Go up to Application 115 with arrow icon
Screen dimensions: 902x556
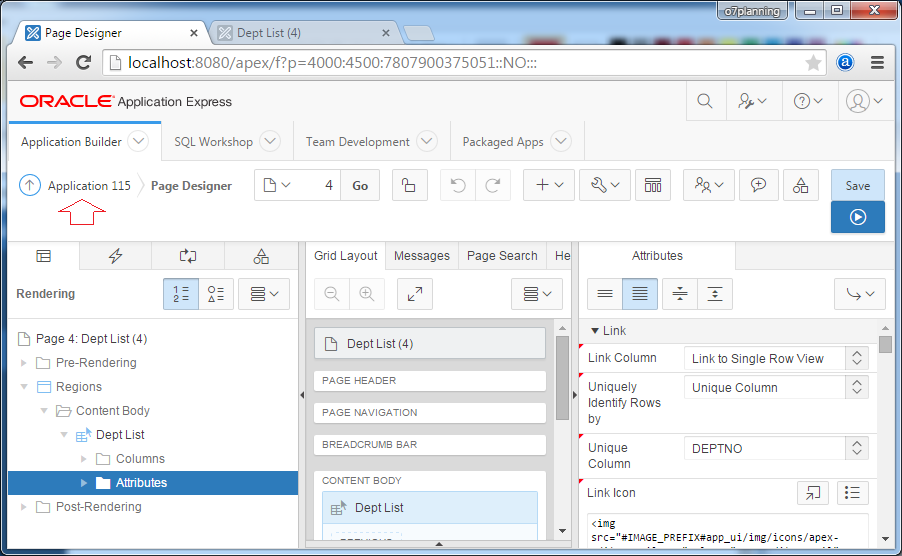coord(30,186)
